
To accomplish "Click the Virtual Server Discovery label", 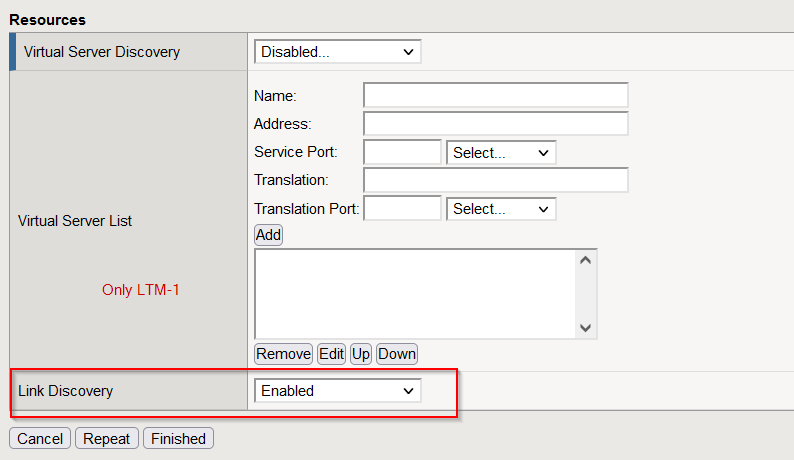I will (102, 52).
